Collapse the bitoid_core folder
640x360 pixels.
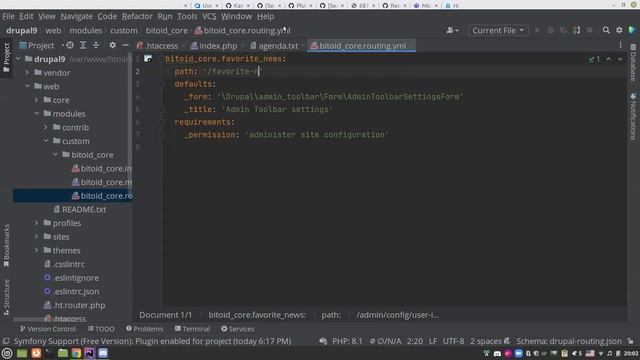coord(55,155)
